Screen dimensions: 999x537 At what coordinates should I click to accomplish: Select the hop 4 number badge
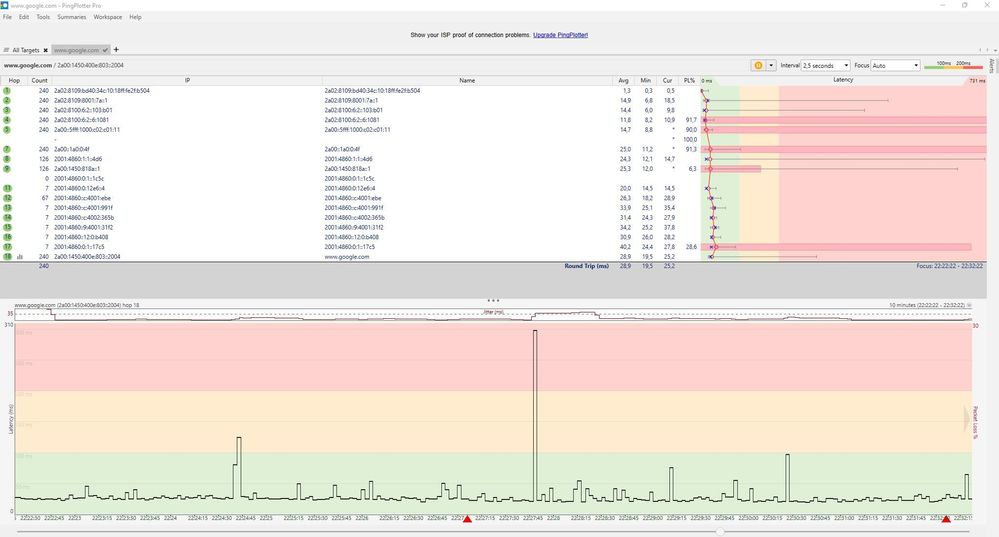coord(7,120)
